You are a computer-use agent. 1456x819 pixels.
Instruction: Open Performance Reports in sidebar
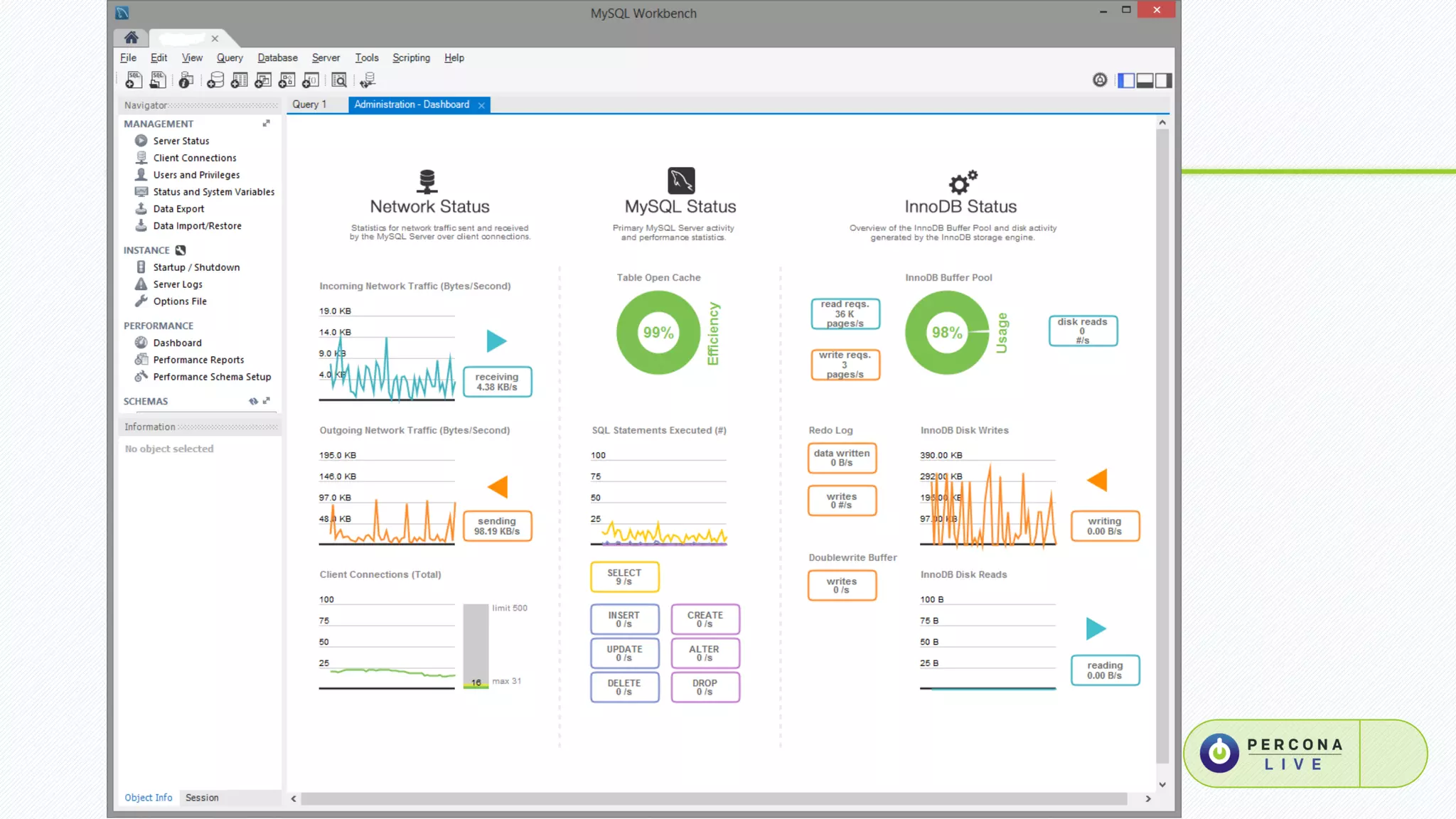[198, 360]
